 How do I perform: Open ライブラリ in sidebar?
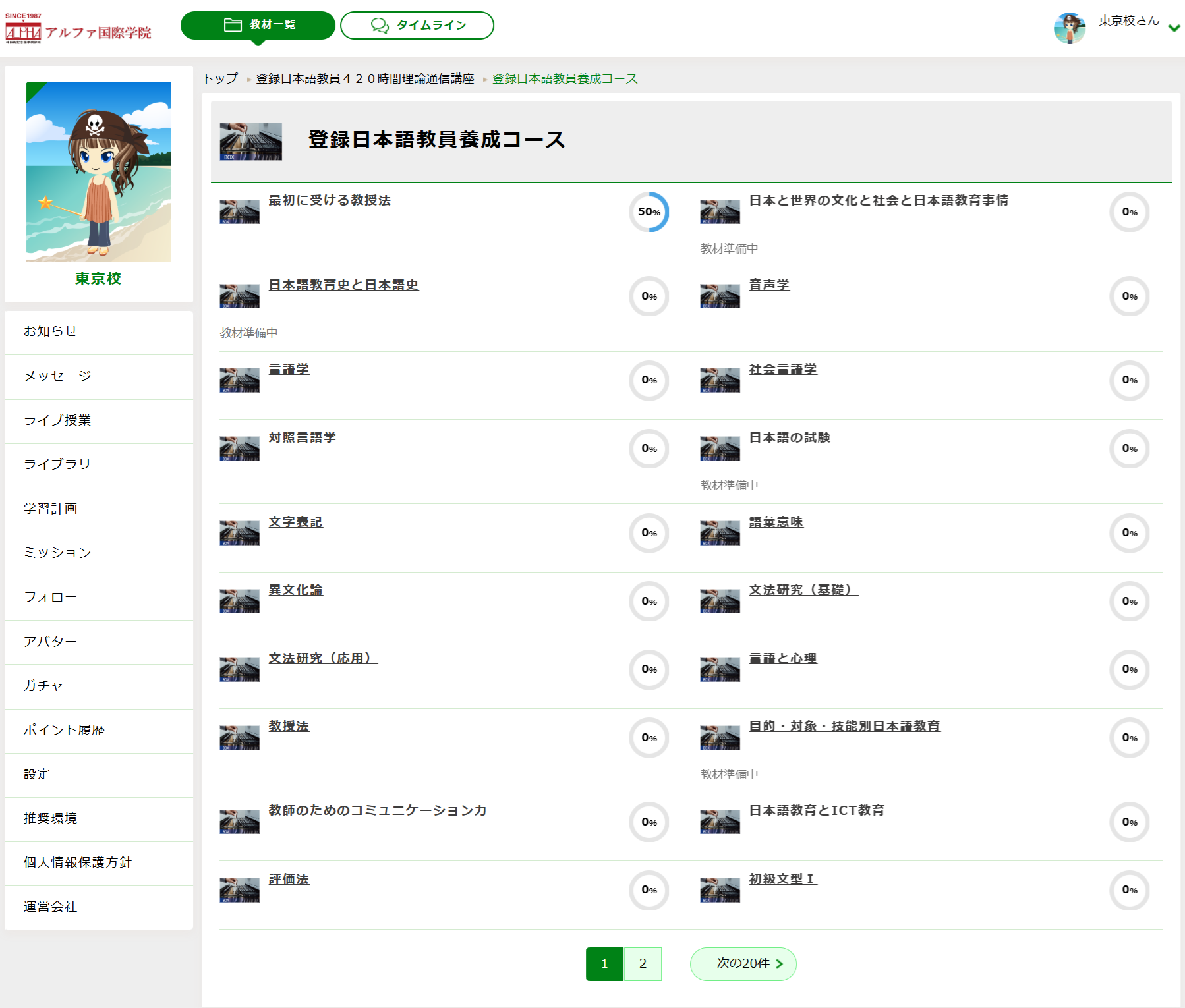tap(99, 464)
